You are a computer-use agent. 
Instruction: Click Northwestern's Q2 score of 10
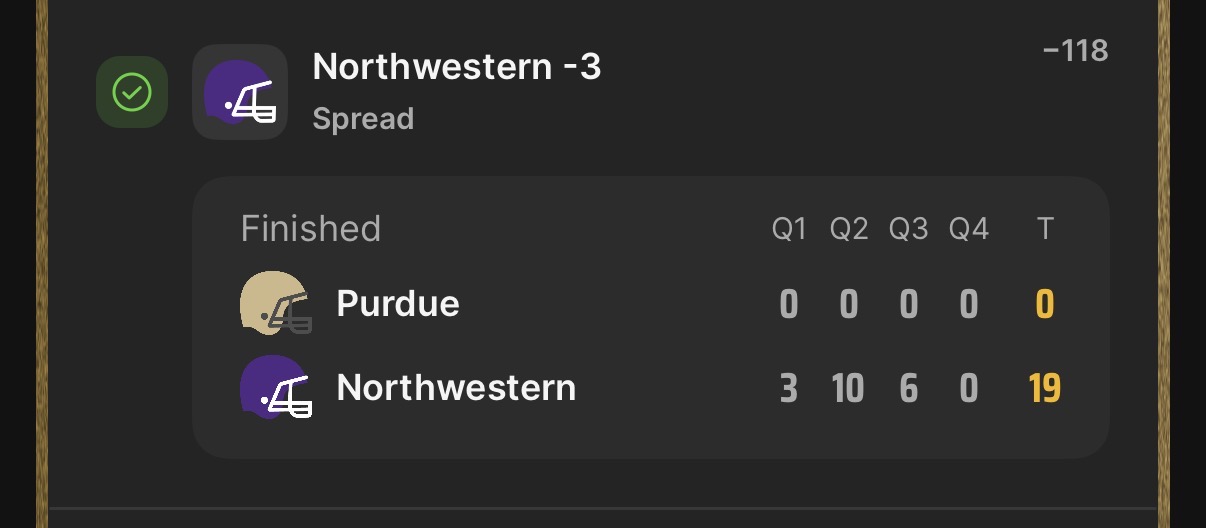(848, 388)
